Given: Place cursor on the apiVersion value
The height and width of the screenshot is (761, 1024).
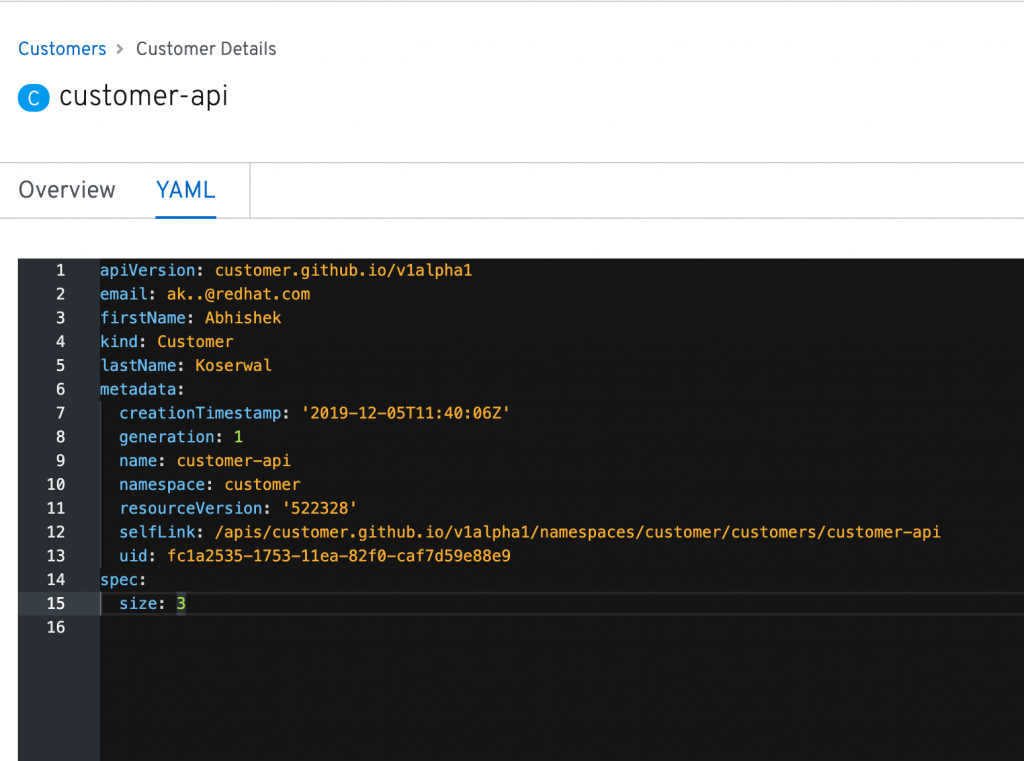Looking at the screenshot, I should point(343,271).
